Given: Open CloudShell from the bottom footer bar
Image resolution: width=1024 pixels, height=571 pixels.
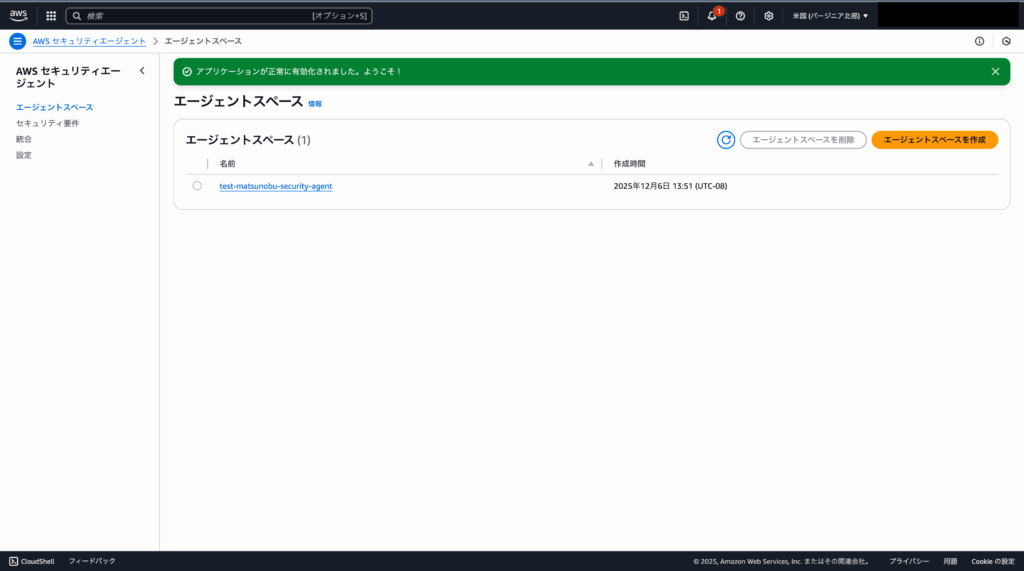Looking at the screenshot, I should (32, 561).
